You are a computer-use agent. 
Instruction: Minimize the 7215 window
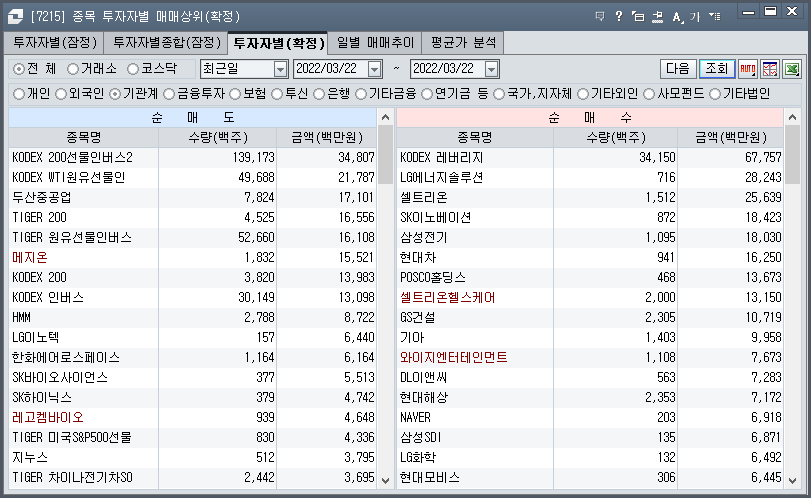point(748,11)
